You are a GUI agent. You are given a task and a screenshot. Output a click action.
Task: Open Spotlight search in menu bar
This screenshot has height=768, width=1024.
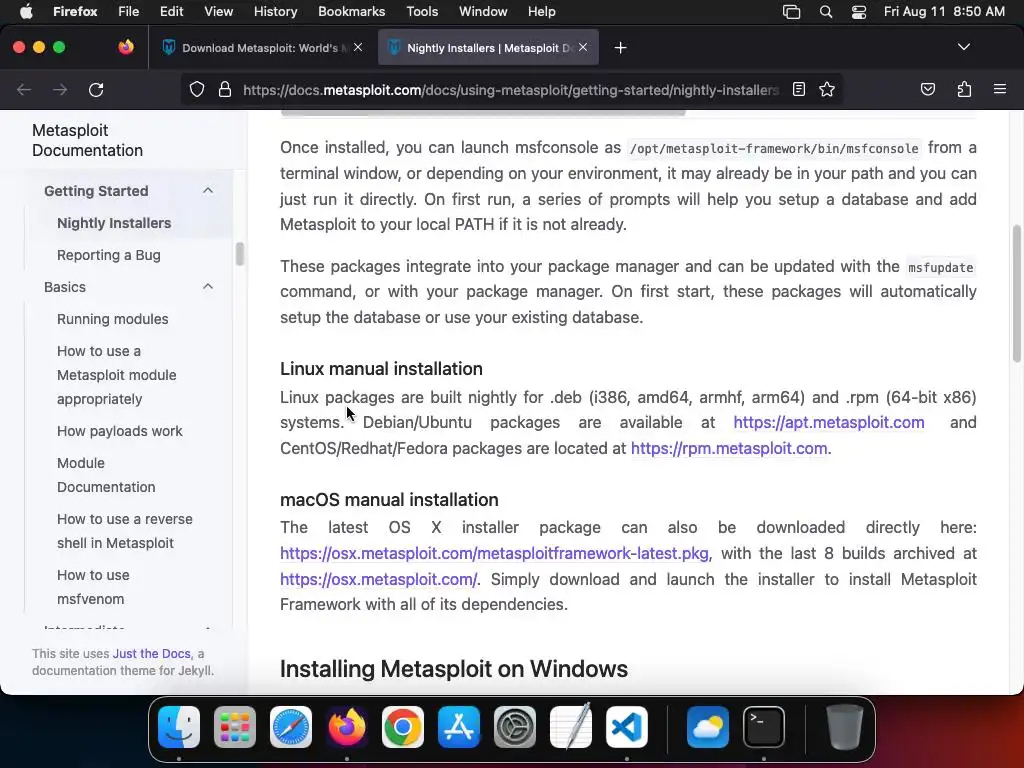(x=825, y=12)
